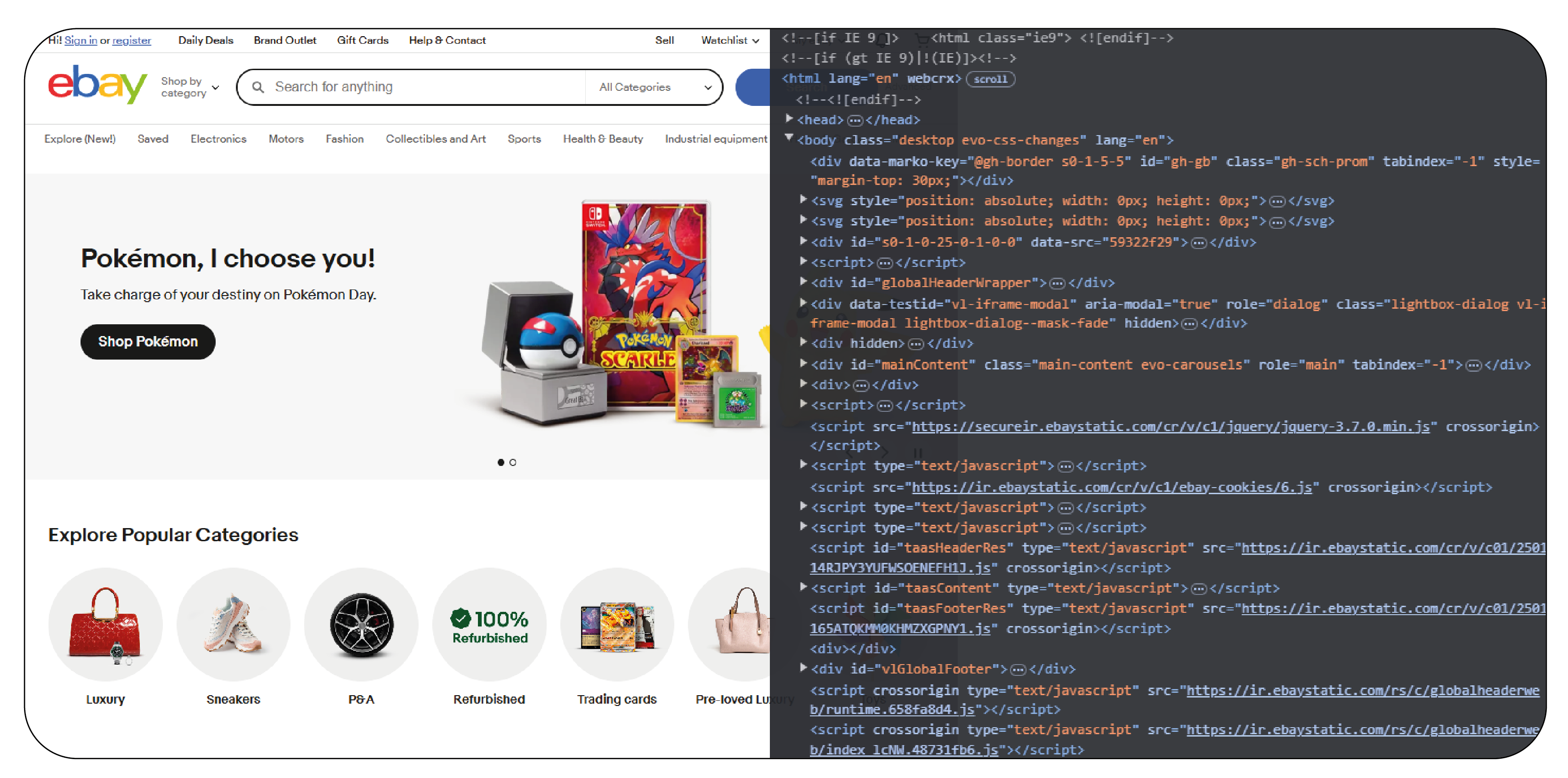
Task: Expand the mainContent div node
Action: tap(803, 363)
